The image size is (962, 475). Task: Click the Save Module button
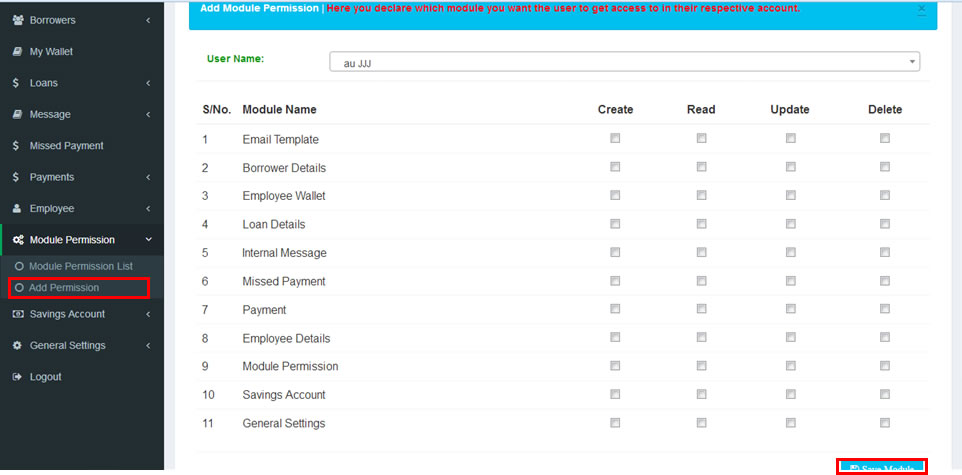881,468
